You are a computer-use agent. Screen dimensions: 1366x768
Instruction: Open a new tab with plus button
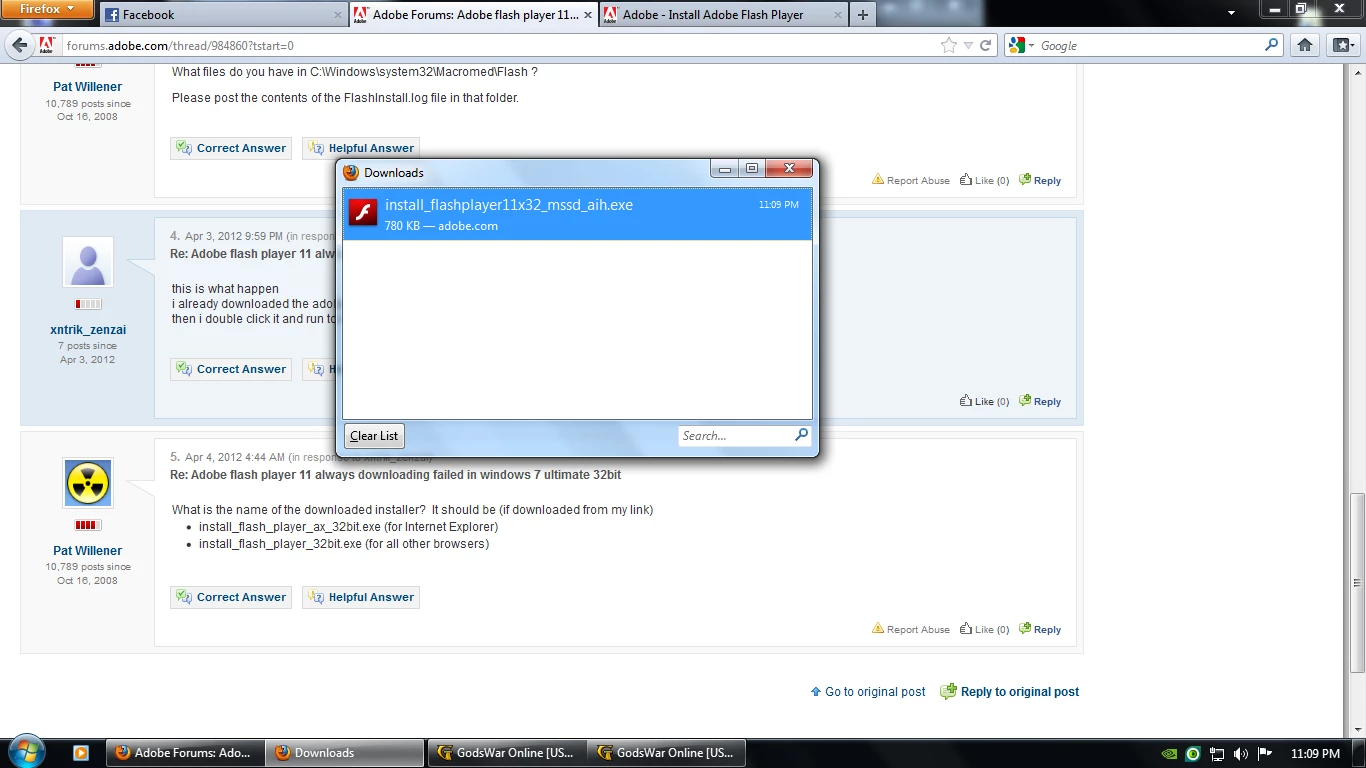pyautogui.click(x=863, y=15)
